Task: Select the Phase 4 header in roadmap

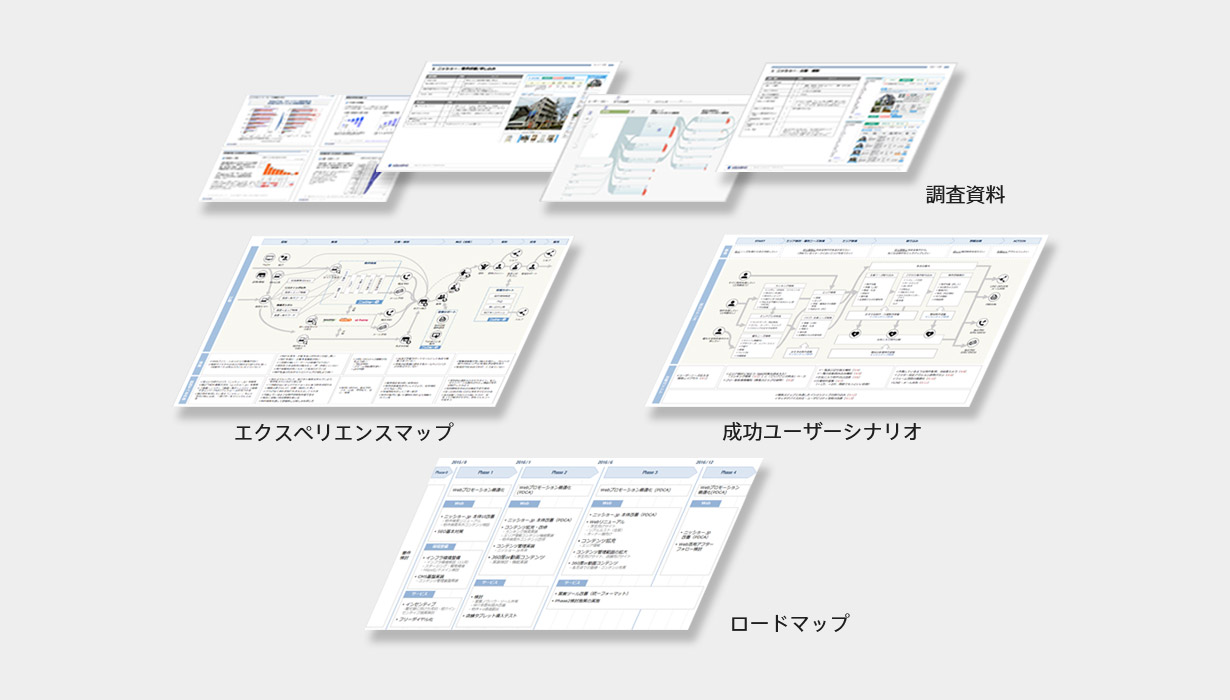Action: pos(727,472)
